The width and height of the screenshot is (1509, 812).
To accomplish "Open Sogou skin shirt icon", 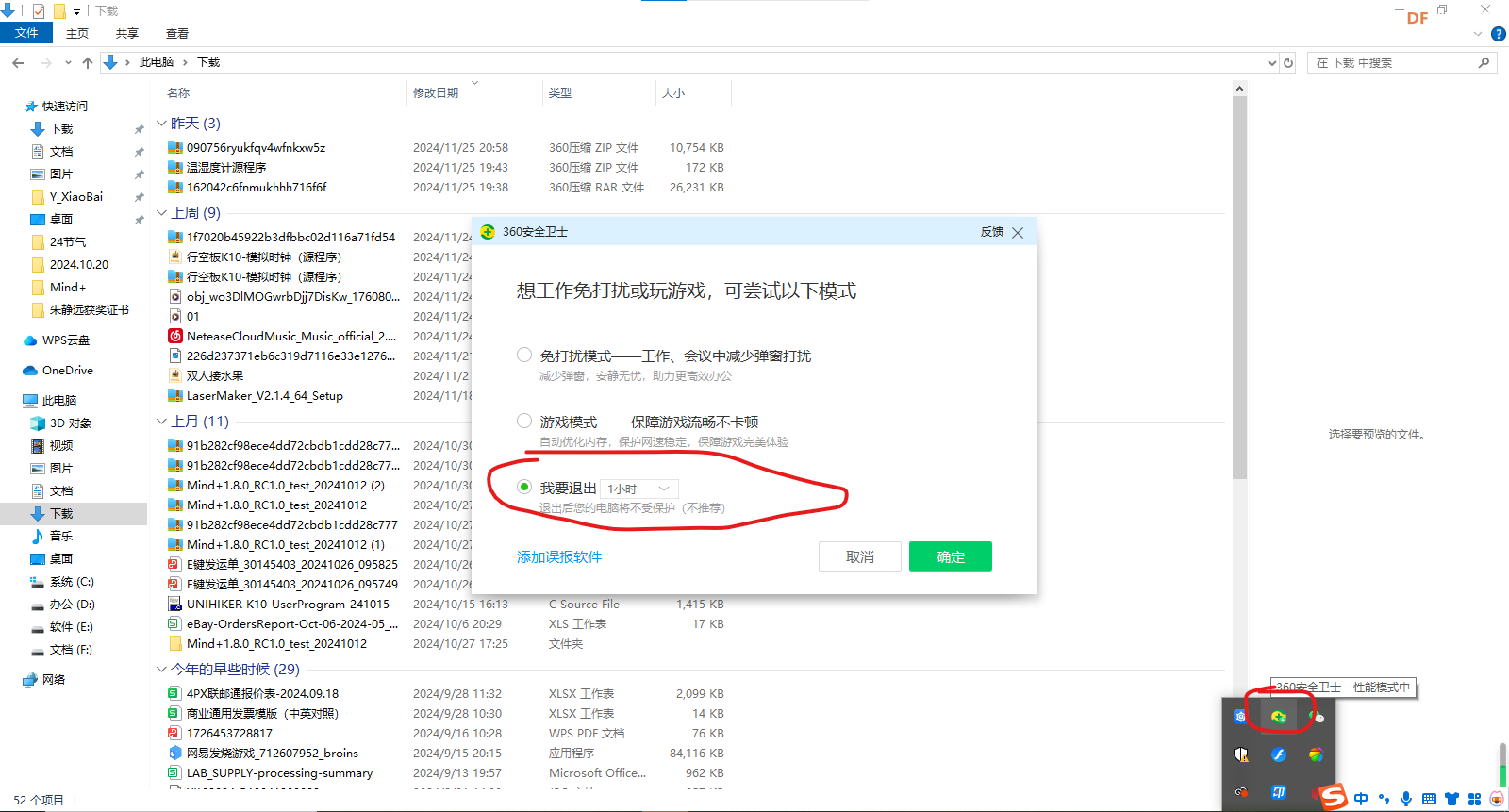I will [x=1451, y=799].
